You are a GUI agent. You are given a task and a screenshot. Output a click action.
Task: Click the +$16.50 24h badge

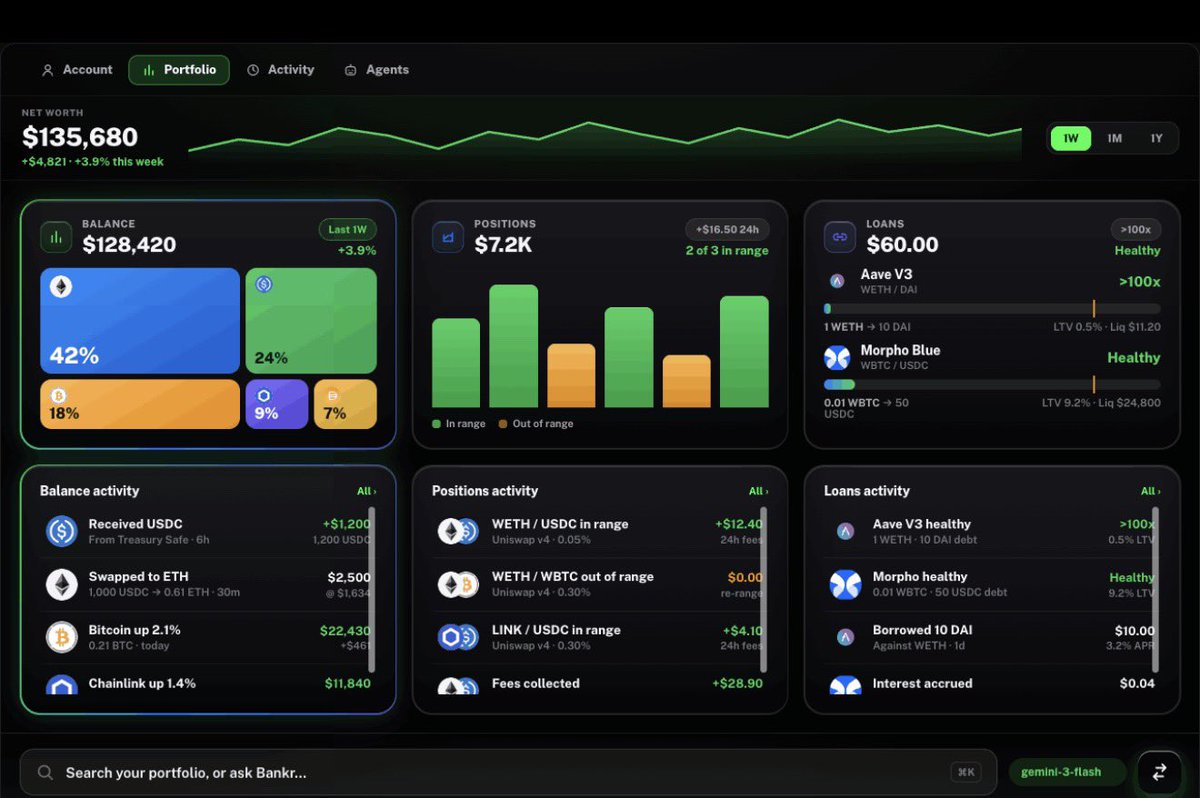click(x=727, y=229)
